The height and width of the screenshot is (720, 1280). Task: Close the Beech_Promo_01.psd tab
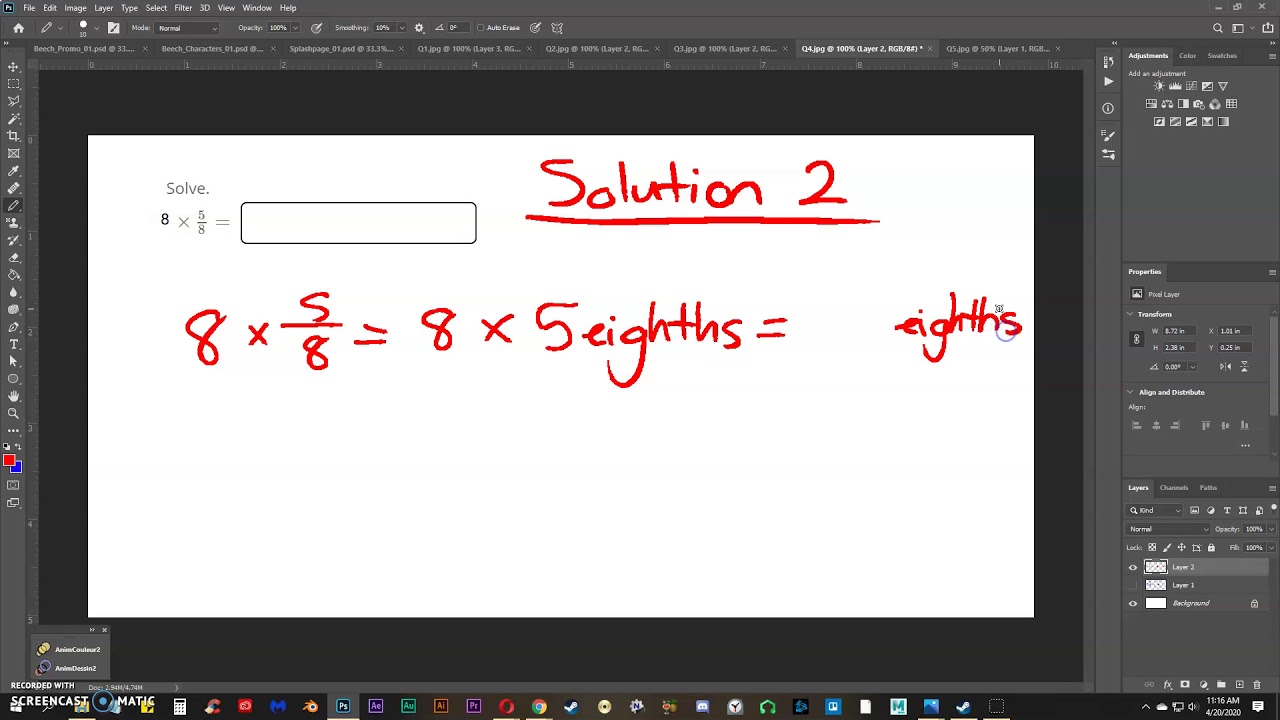coord(145,48)
